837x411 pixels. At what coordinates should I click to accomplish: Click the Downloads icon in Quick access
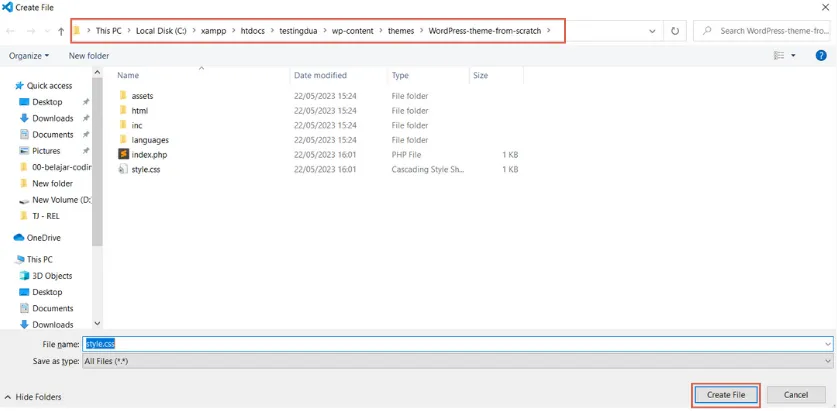pyautogui.click(x=25, y=118)
